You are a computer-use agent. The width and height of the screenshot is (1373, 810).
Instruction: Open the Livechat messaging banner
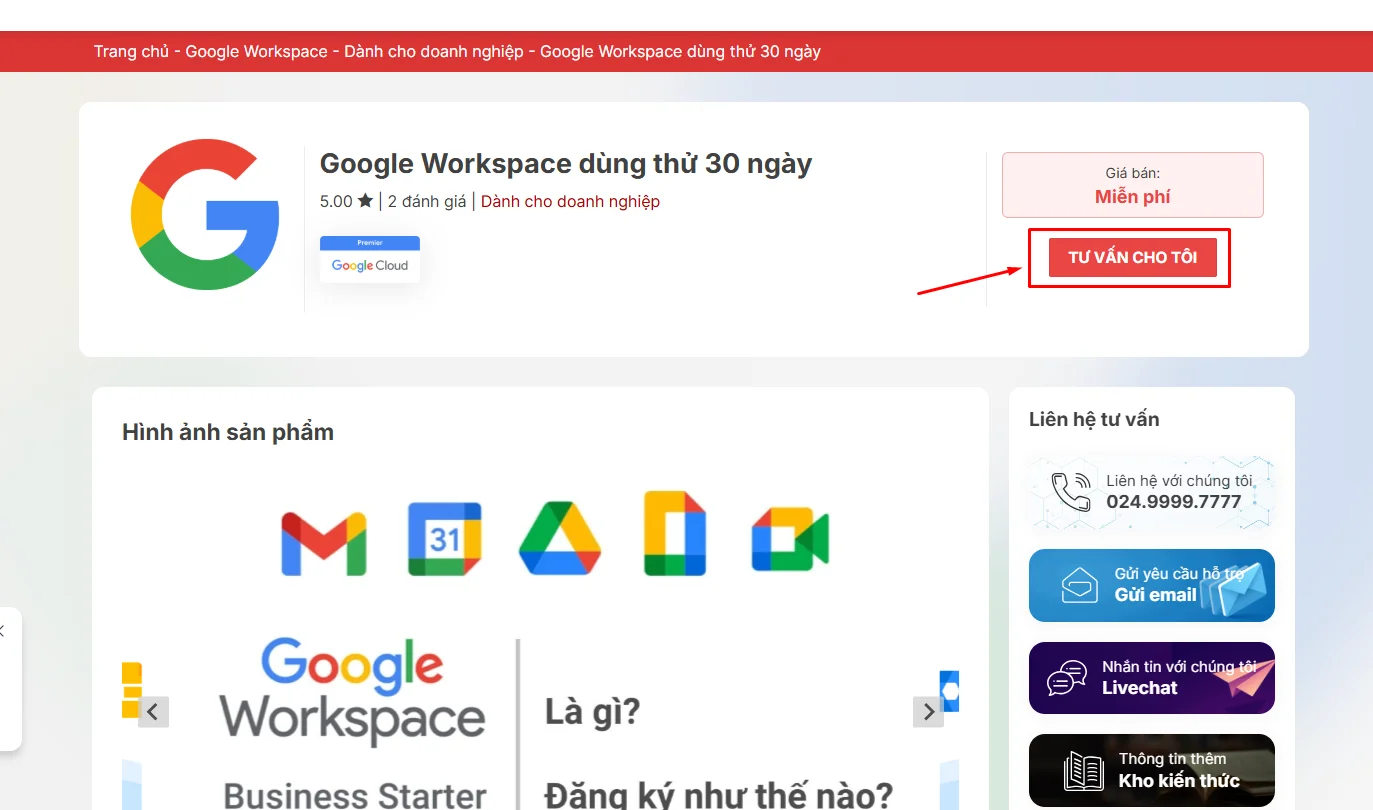1151,678
